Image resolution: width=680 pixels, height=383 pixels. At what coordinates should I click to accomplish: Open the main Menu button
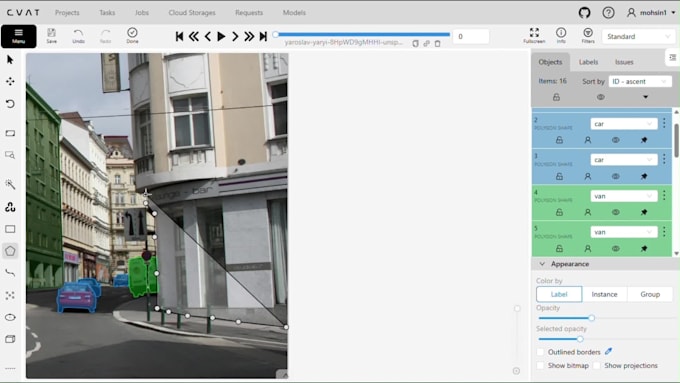[x=19, y=36]
